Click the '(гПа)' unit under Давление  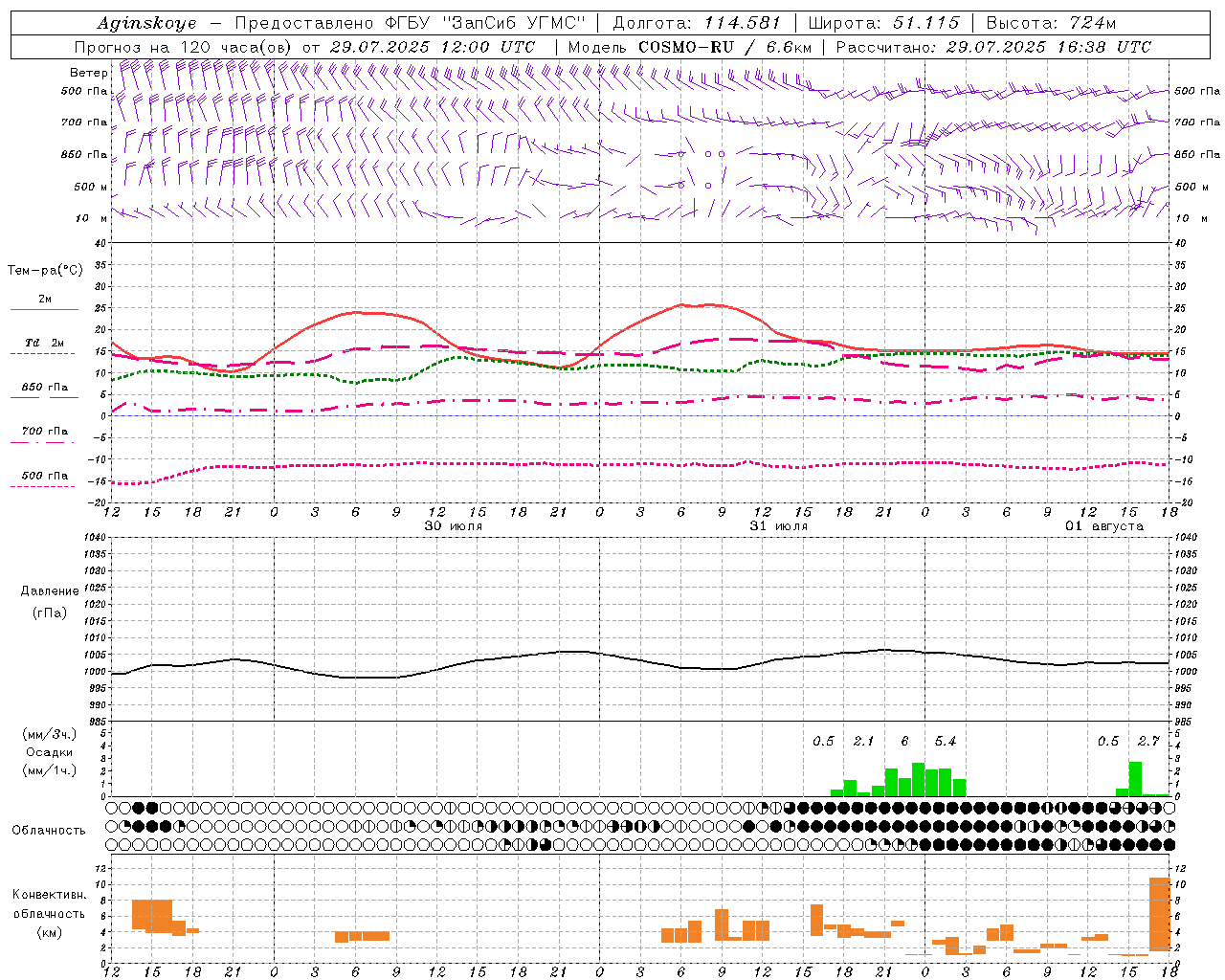pyautogui.click(x=49, y=612)
